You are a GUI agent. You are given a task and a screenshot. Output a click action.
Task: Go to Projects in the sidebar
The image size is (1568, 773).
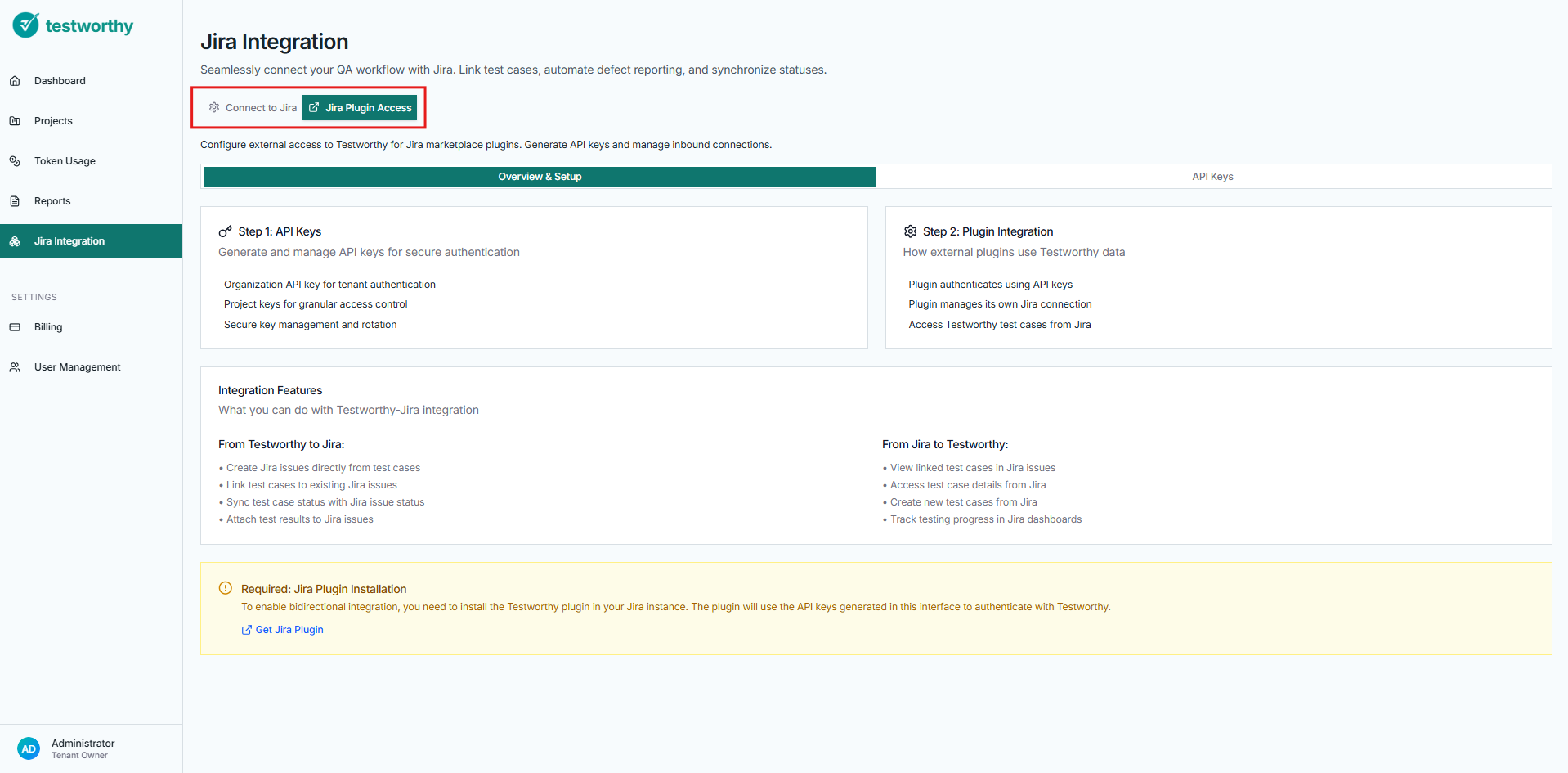click(x=91, y=121)
